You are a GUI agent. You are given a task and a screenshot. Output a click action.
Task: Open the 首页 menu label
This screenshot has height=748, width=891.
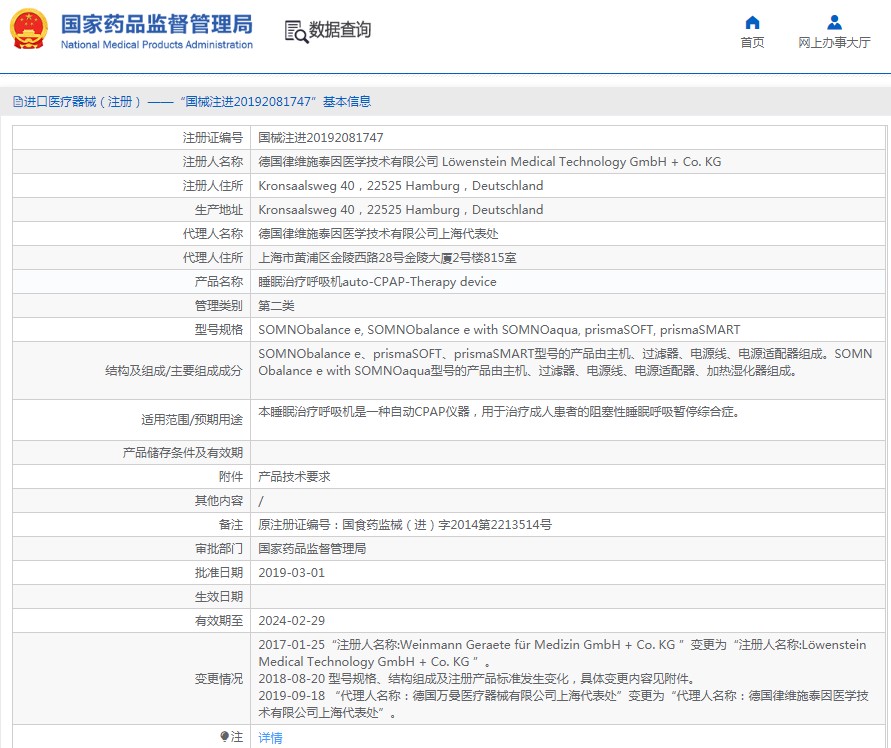point(752,43)
